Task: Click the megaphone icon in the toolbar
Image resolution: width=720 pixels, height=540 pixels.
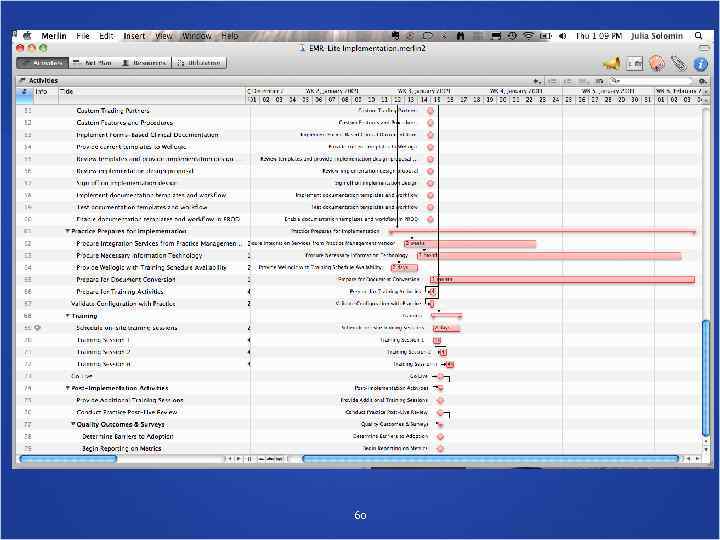Action: (x=612, y=64)
